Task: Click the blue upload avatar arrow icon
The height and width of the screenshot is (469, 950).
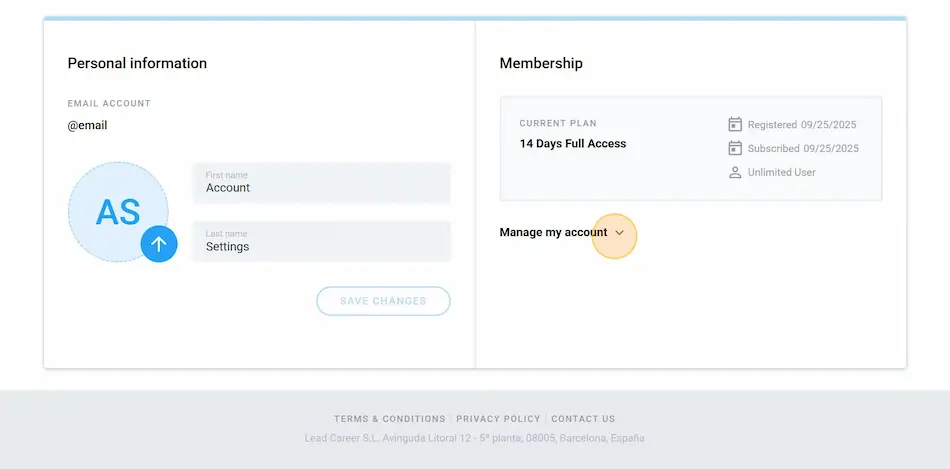Action: [159, 244]
